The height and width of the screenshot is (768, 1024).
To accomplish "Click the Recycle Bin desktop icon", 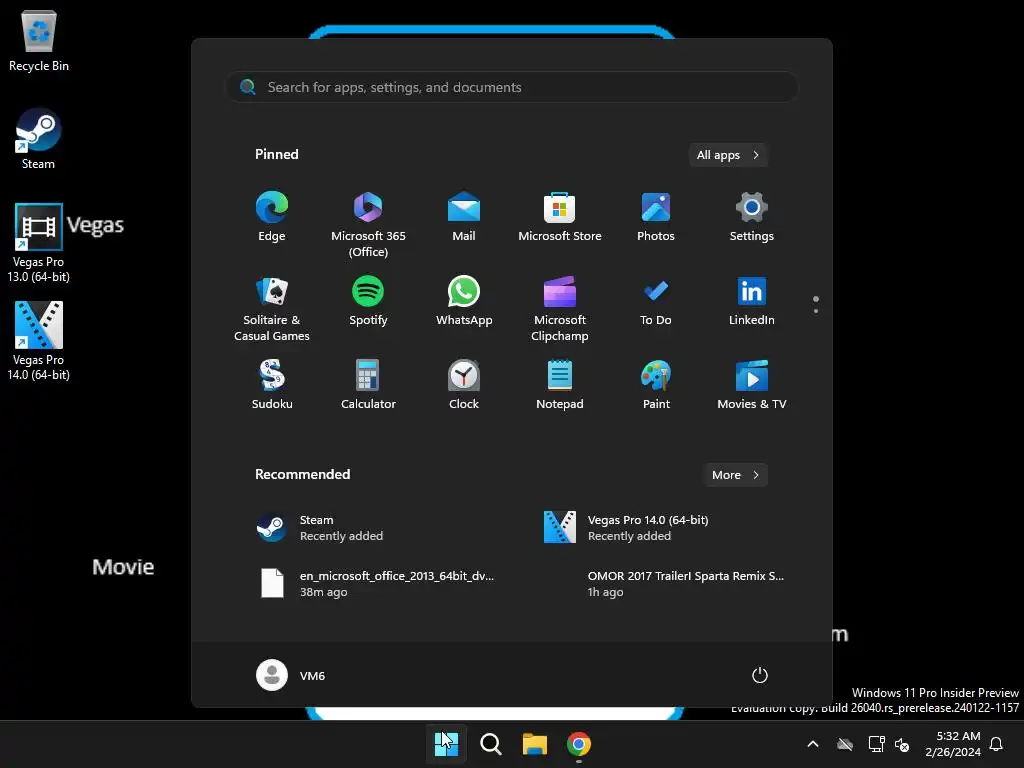I will click(x=39, y=40).
